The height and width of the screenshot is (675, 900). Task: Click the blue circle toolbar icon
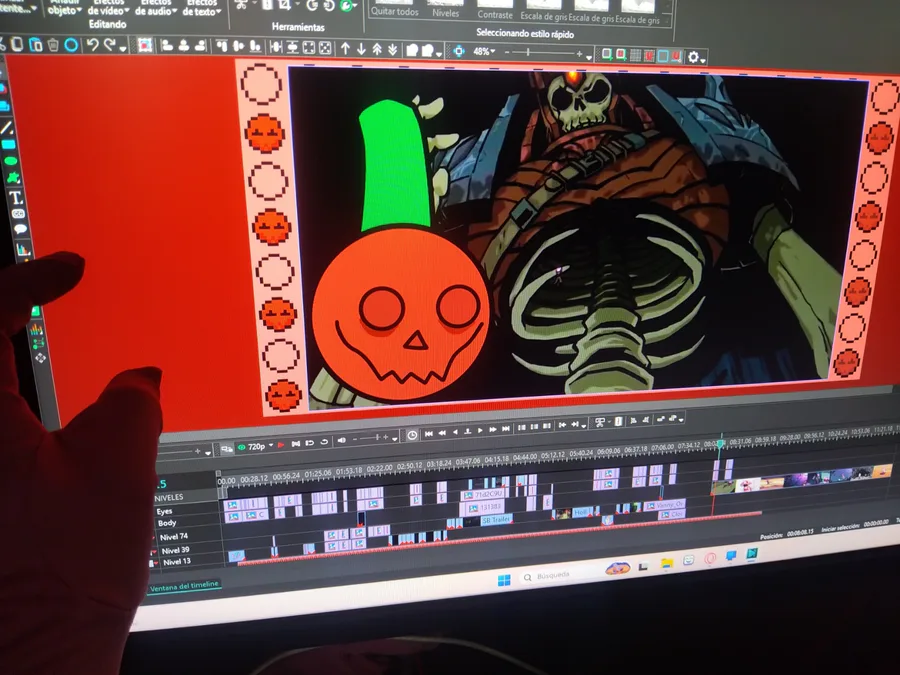tap(71, 45)
